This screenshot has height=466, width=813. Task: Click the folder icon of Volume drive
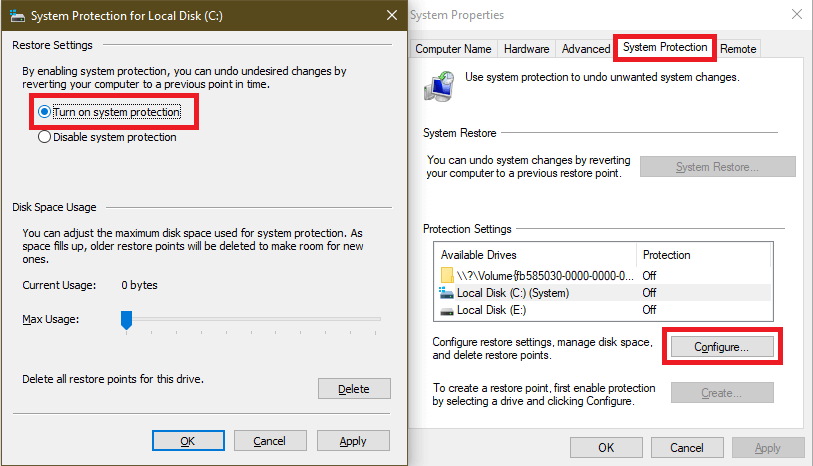(447, 275)
